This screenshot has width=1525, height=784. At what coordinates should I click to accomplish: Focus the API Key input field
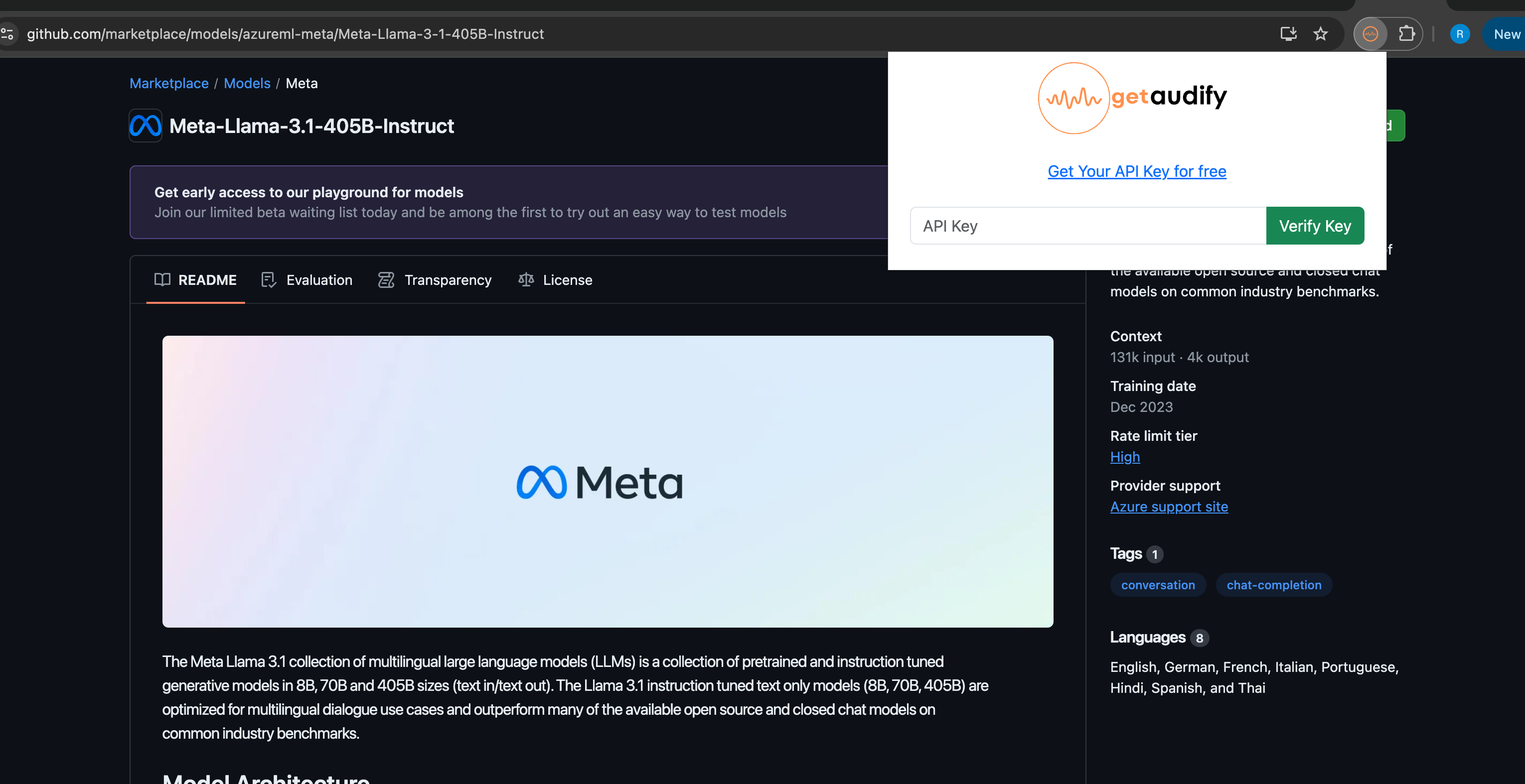click(x=1087, y=226)
